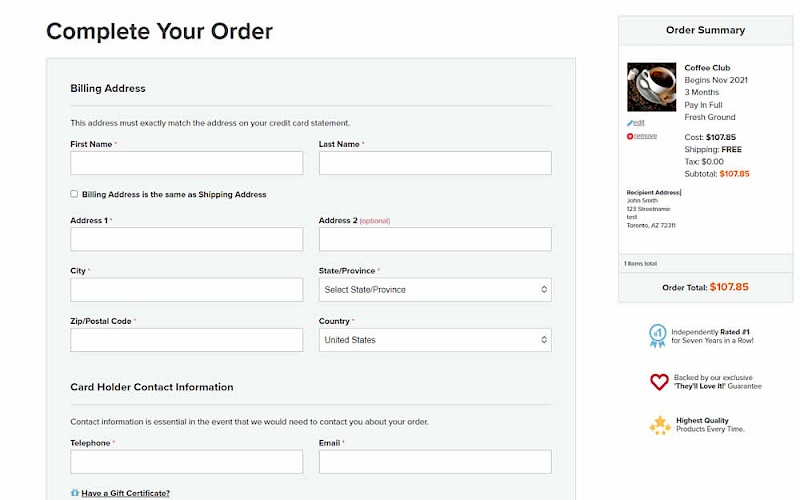Click the remove link for Coffee Club
Viewport: 800px width, 500px height.
(x=645, y=136)
